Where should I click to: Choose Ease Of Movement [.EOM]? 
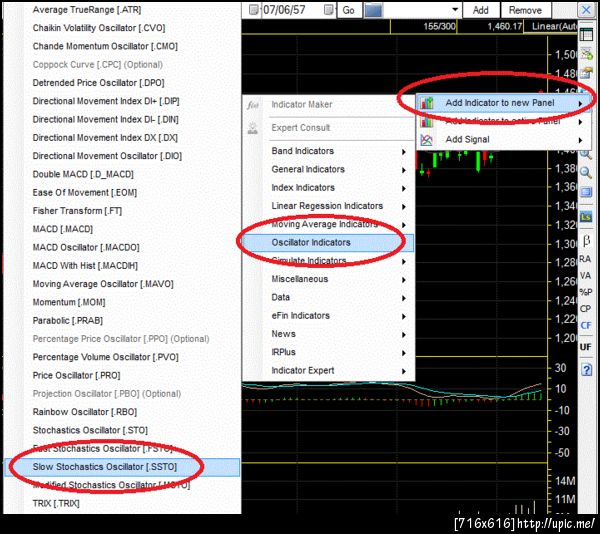pyautogui.click(x=85, y=193)
